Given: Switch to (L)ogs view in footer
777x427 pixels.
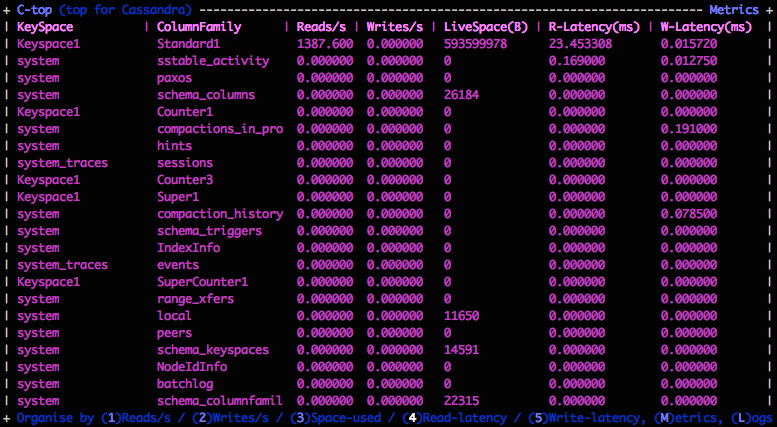Looking at the screenshot, I should (x=751, y=418).
